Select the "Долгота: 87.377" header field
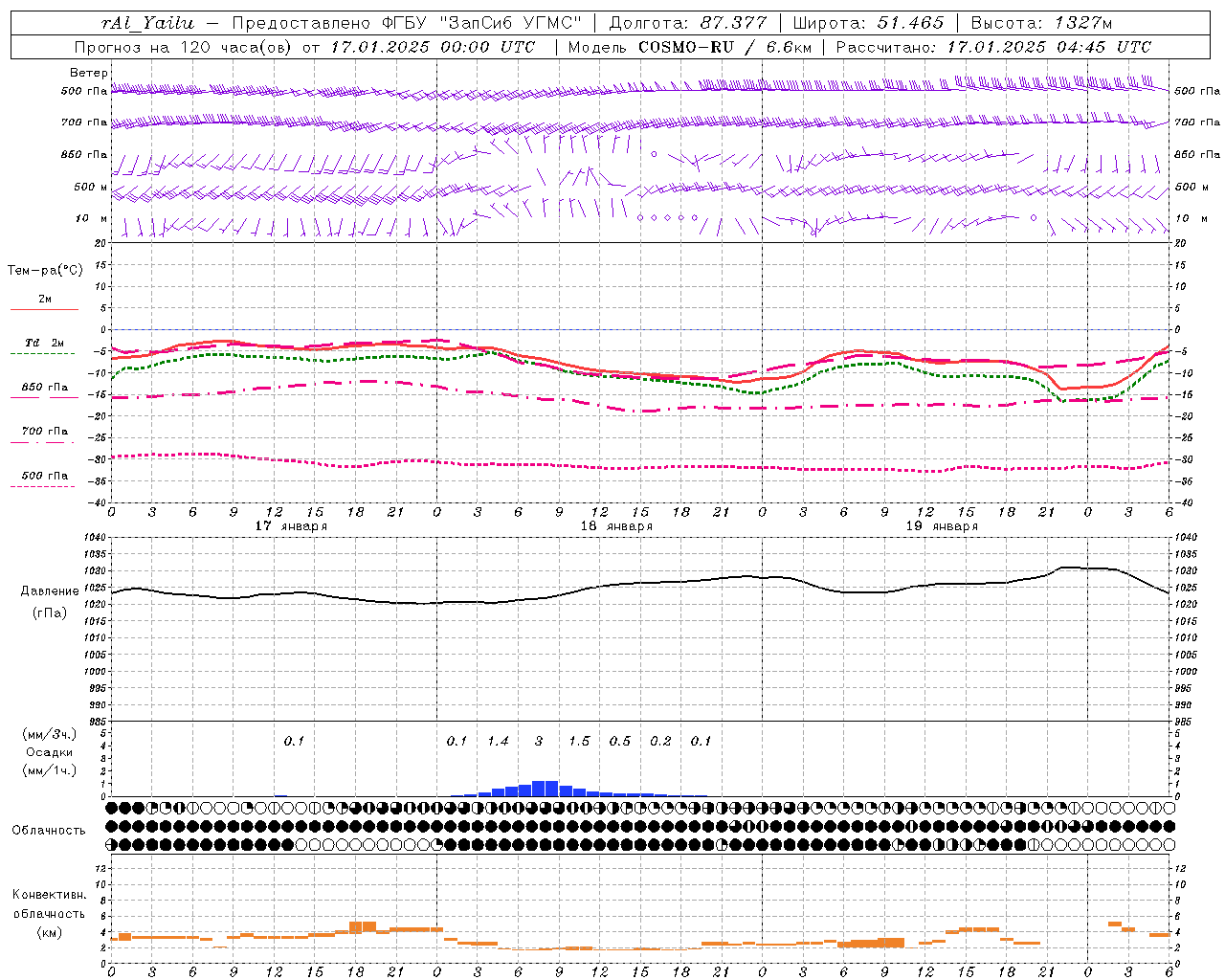The width and height of the screenshot is (1225, 980). 687,23
